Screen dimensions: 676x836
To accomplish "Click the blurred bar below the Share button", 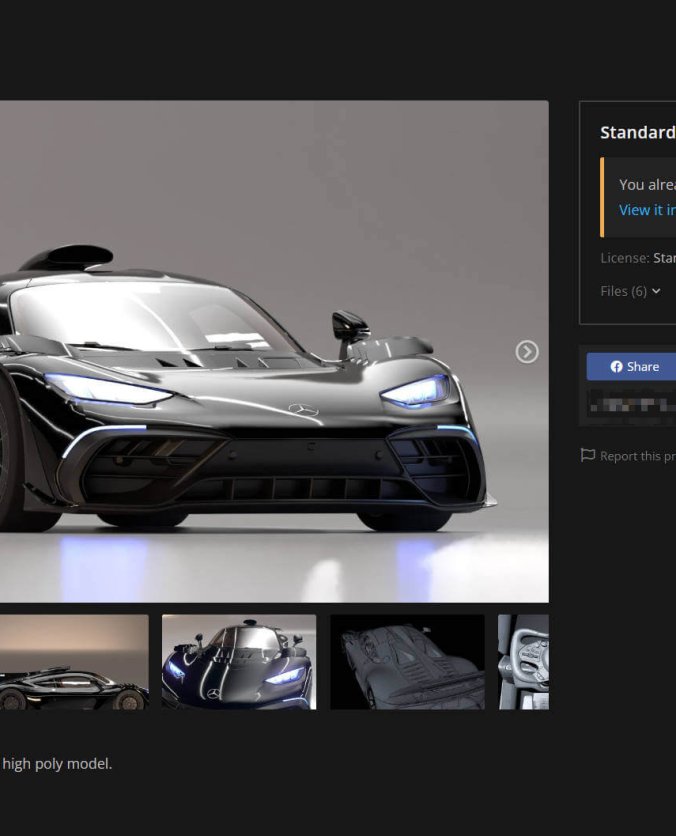I will [630, 405].
